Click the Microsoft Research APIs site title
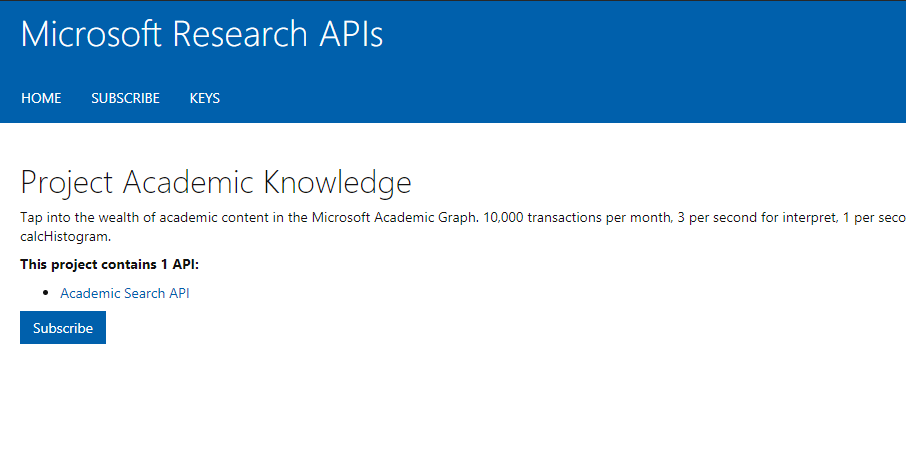Image resolution: width=906 pixels, height=473 pixels. pos(202,34)
